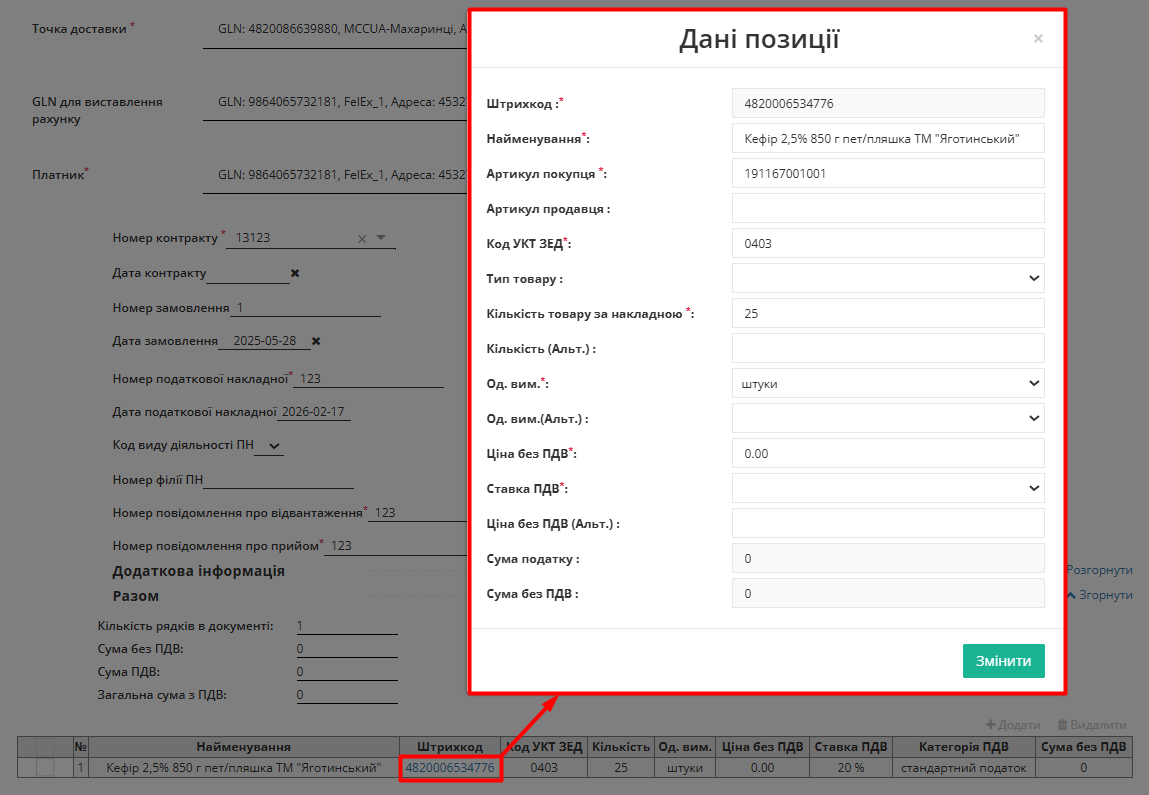1149x795 pixels.
Task: Edit the Номер повідомлення про прийом field
Action: pyautogui.click(x=396, y=546)
